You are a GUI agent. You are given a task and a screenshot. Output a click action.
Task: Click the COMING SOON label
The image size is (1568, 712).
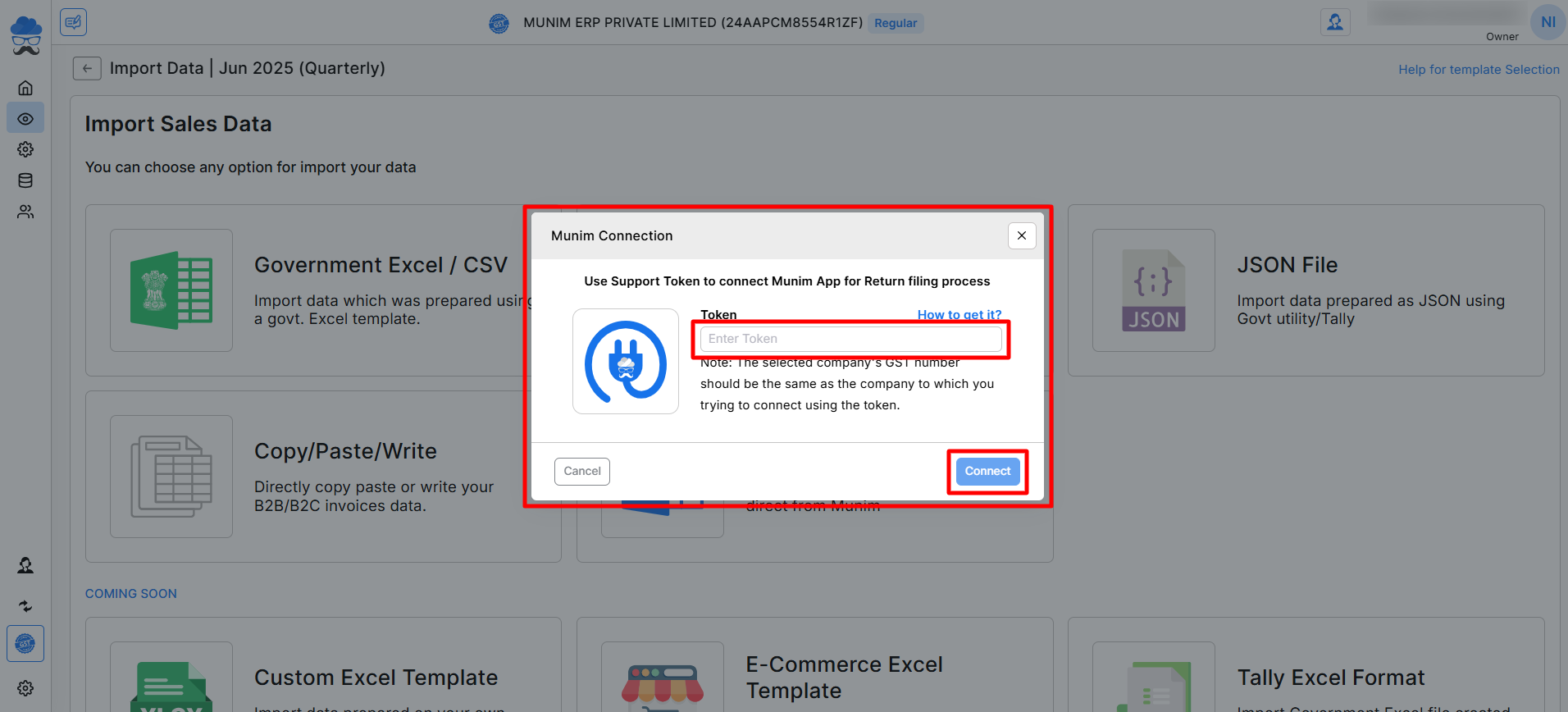click(x=131, y=594)
